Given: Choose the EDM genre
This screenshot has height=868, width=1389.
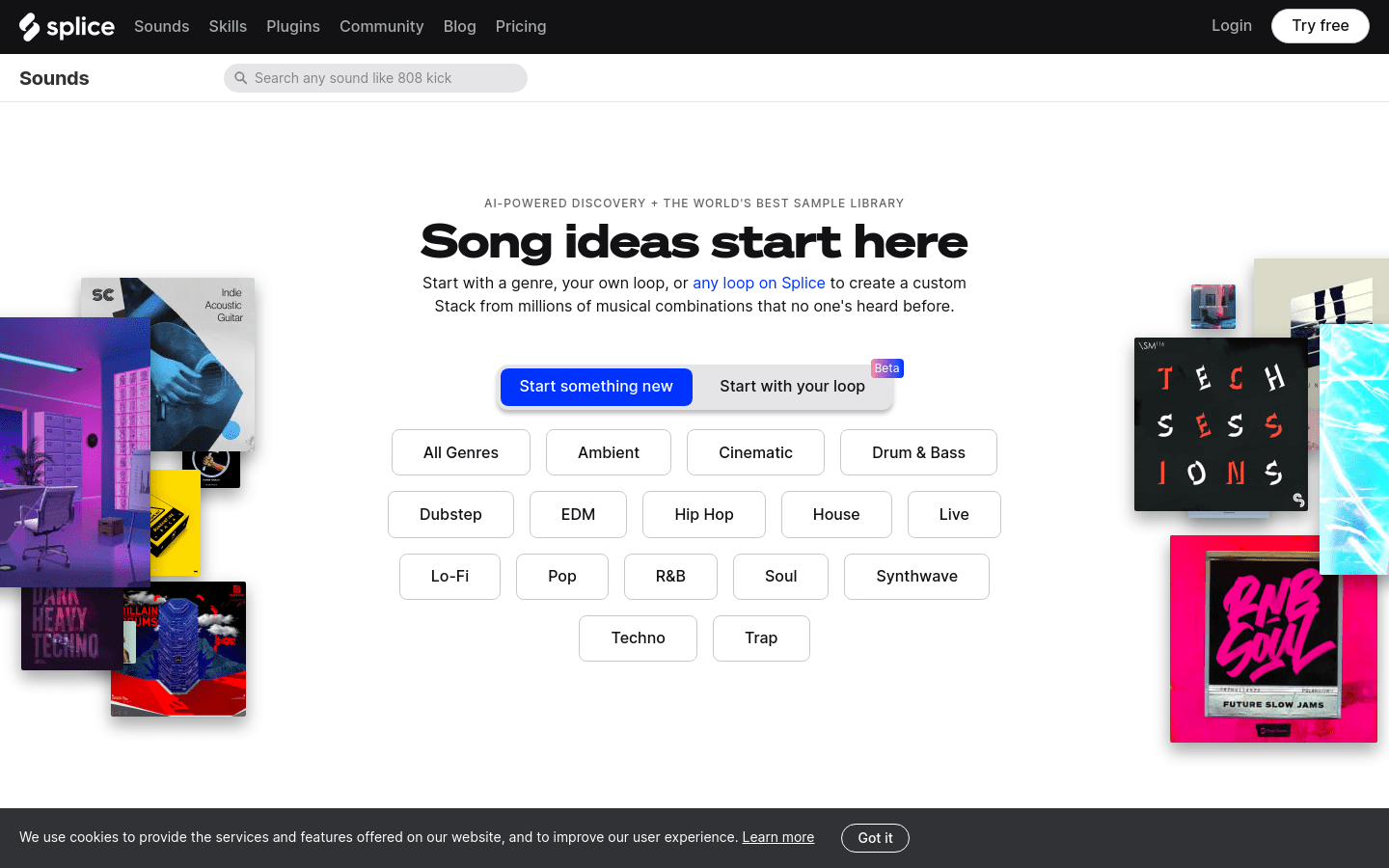Looking at the screenshot, I should tap(578, 514).
